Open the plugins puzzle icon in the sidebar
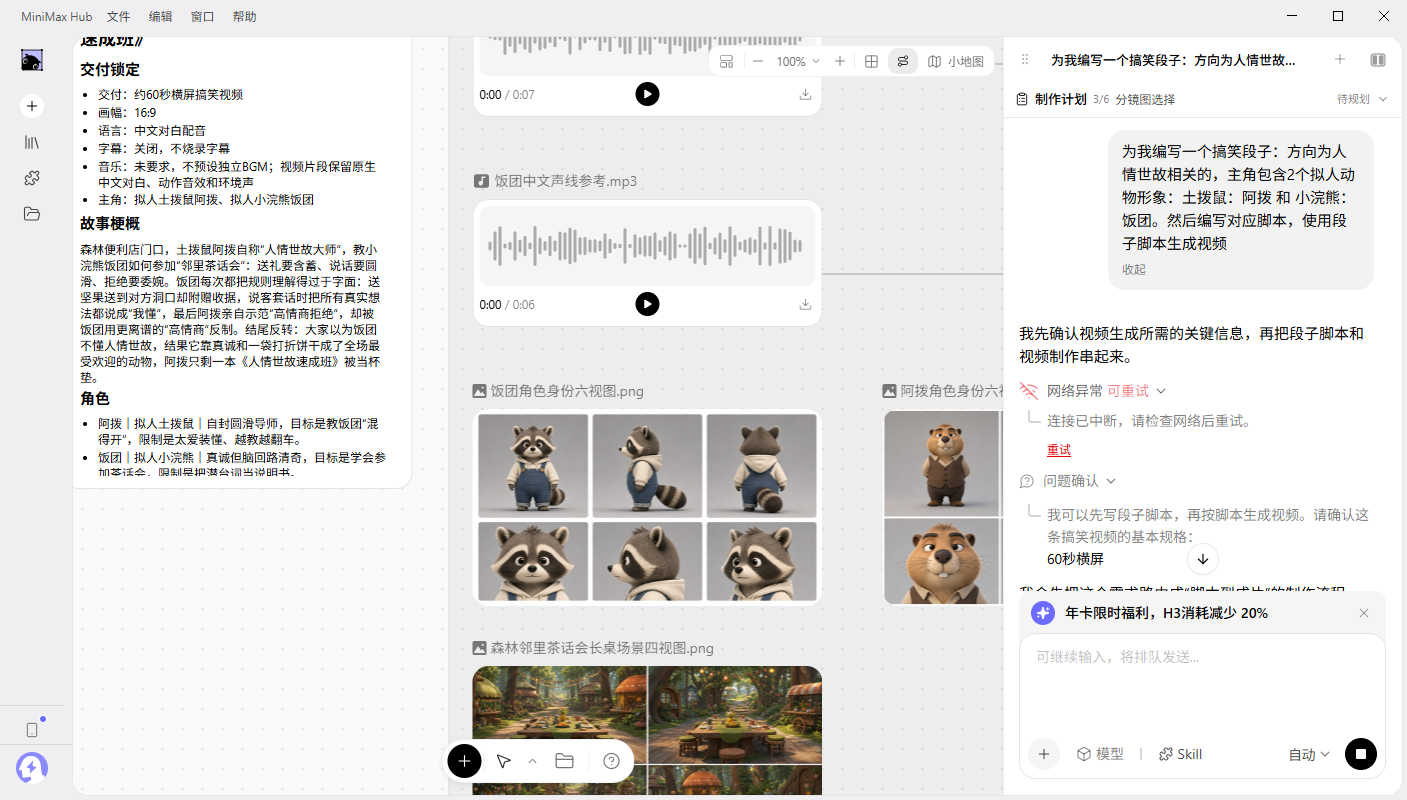This screenshot has height=800, width=1407. [32, 178]
